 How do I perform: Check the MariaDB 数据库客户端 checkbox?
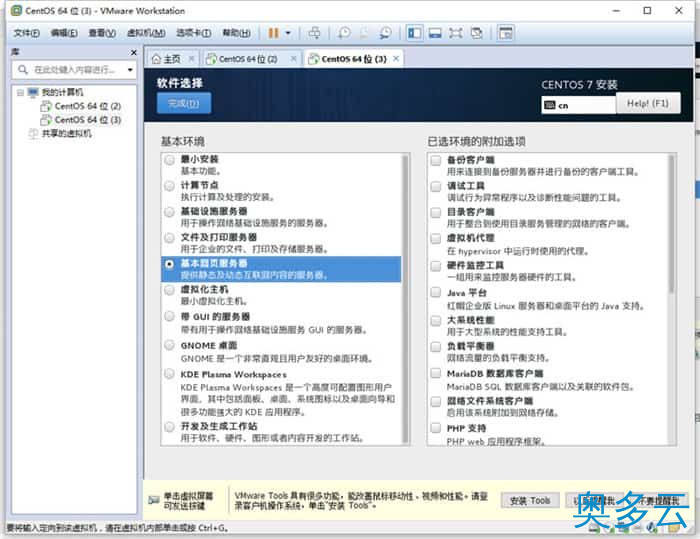(x=436, y=373)
